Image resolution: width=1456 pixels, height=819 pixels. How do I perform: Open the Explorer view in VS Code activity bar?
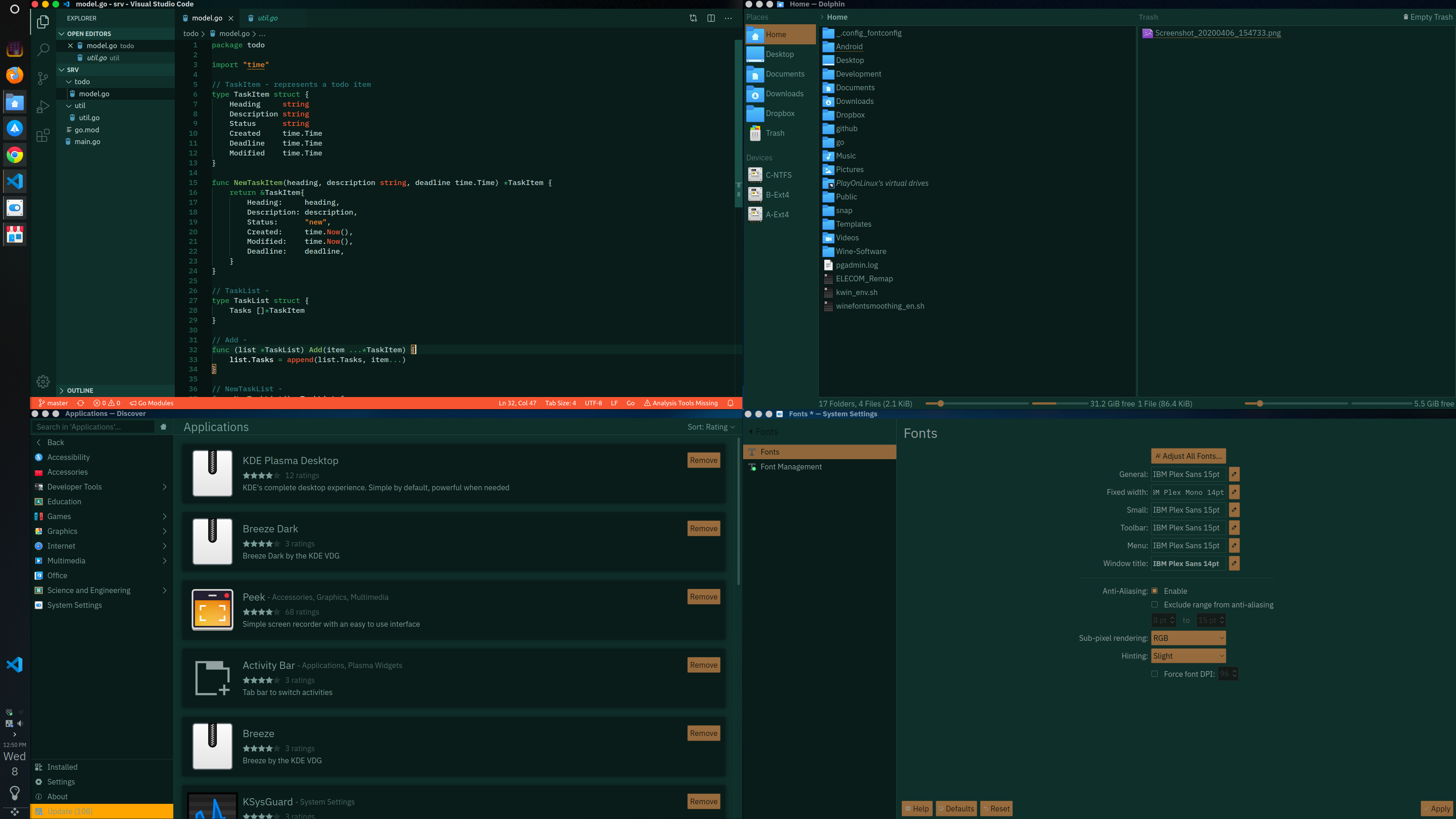pos(43,22)
